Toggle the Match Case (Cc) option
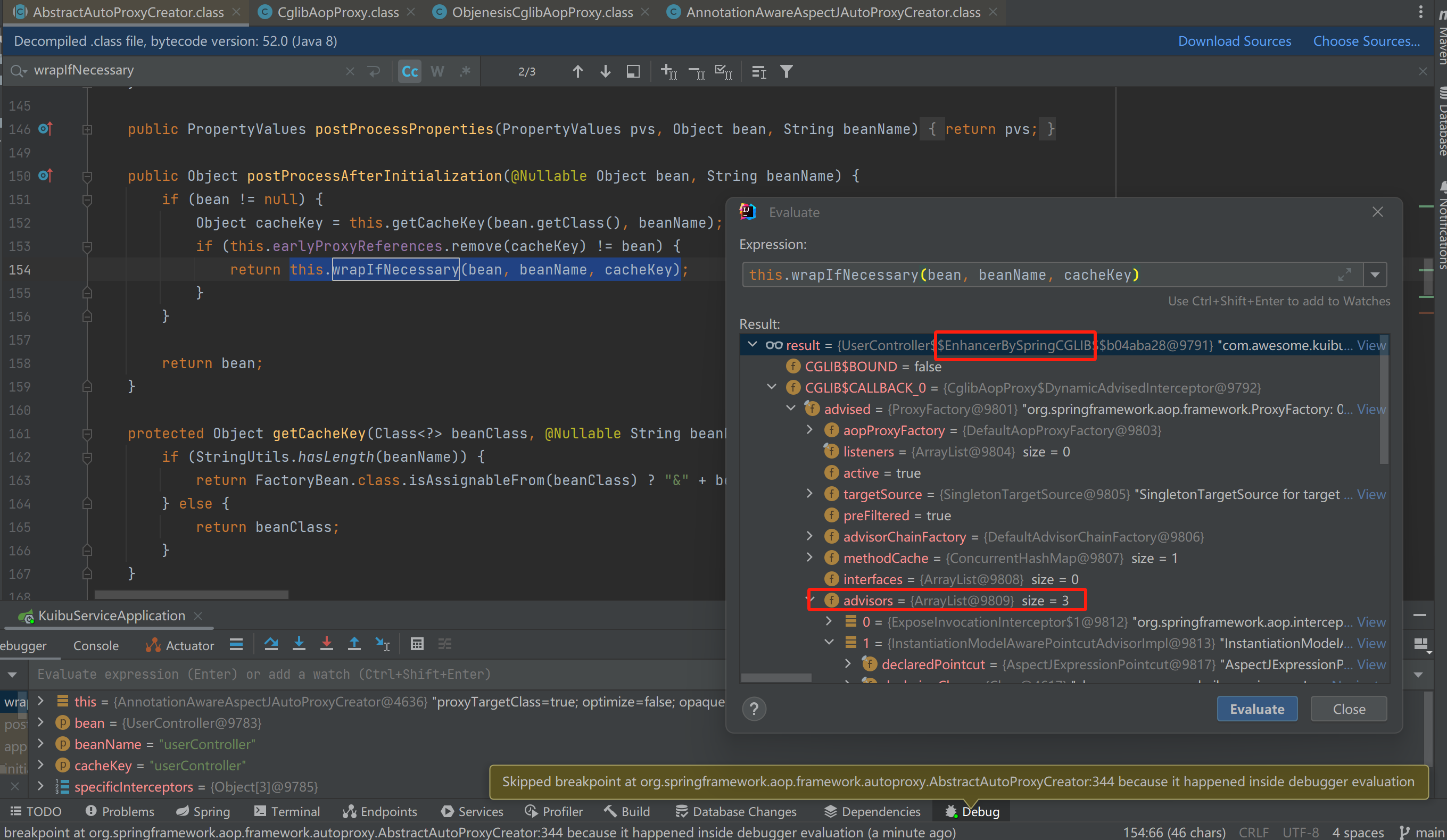The image size is (1447, 840). [x=409, y=71]
